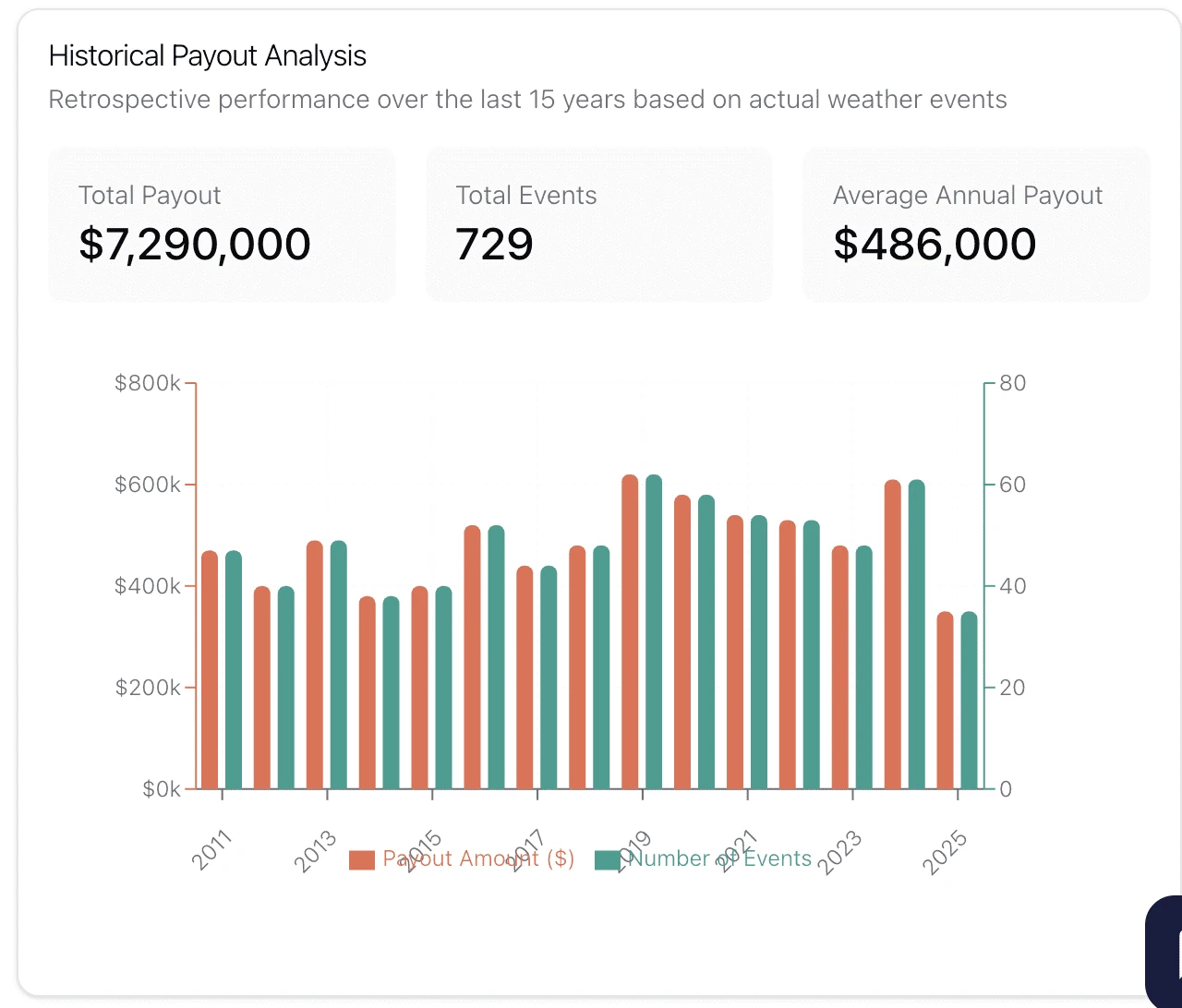Click the teal events bar for 2025
The height and width of the screenshot is (1008, 1182).
pyautogui.click(x=969, y=700)
